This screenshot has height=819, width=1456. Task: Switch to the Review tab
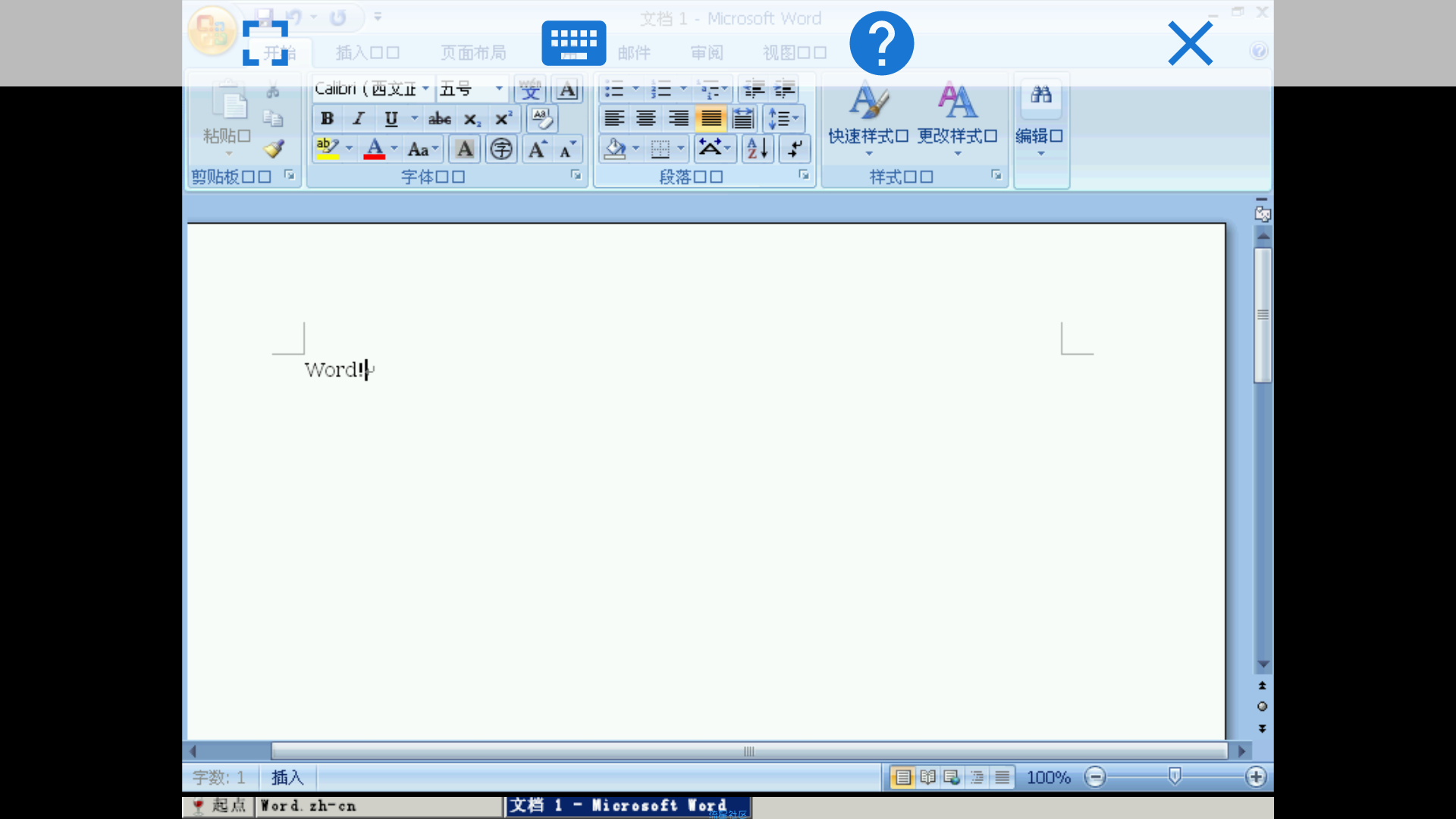pyautogui.click(x=707, y=52)
